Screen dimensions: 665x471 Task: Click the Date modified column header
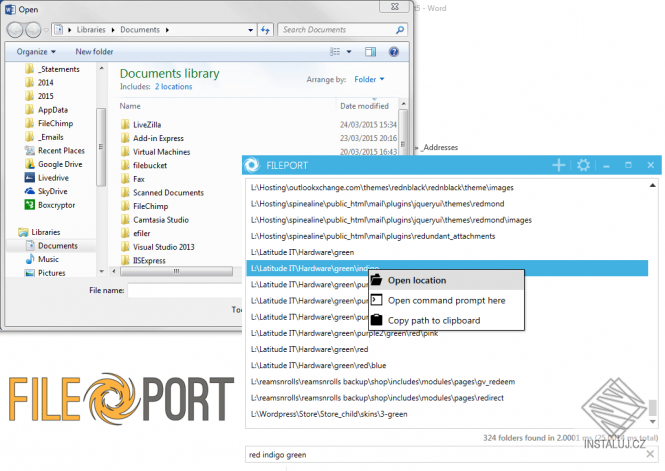[364, 106]
